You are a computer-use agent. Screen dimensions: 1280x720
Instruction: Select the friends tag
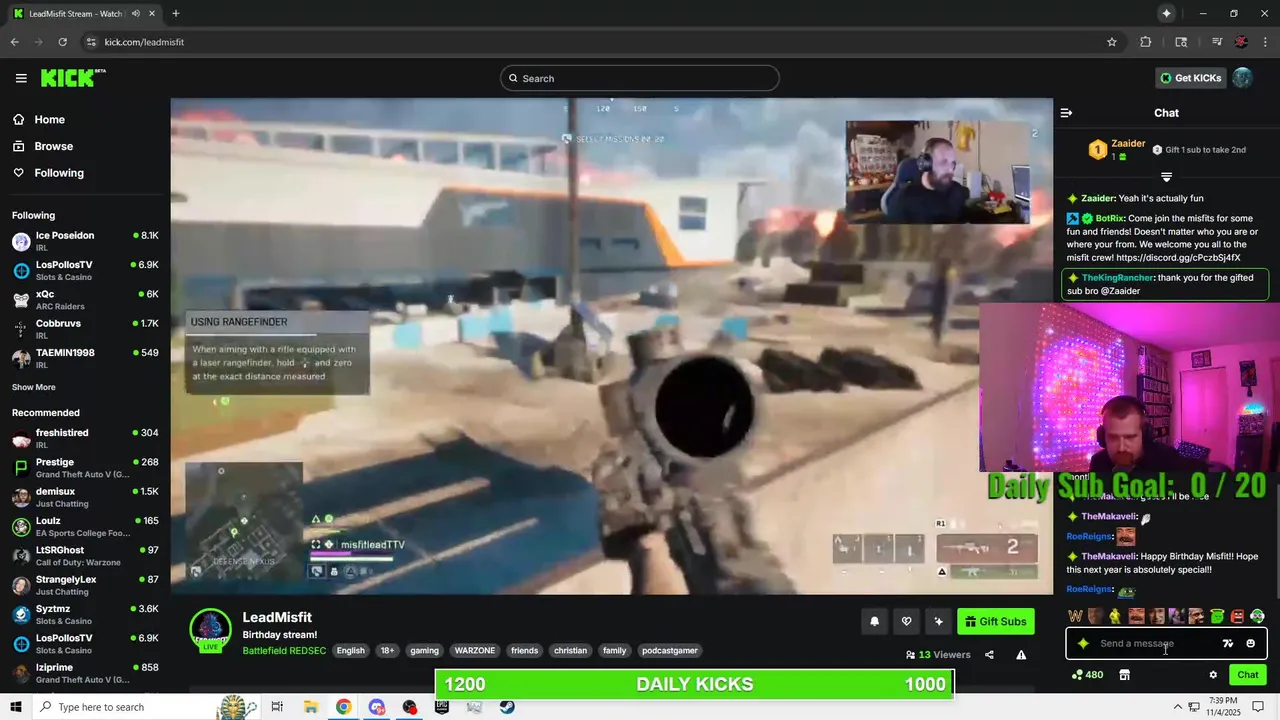(x=524, y=651)
